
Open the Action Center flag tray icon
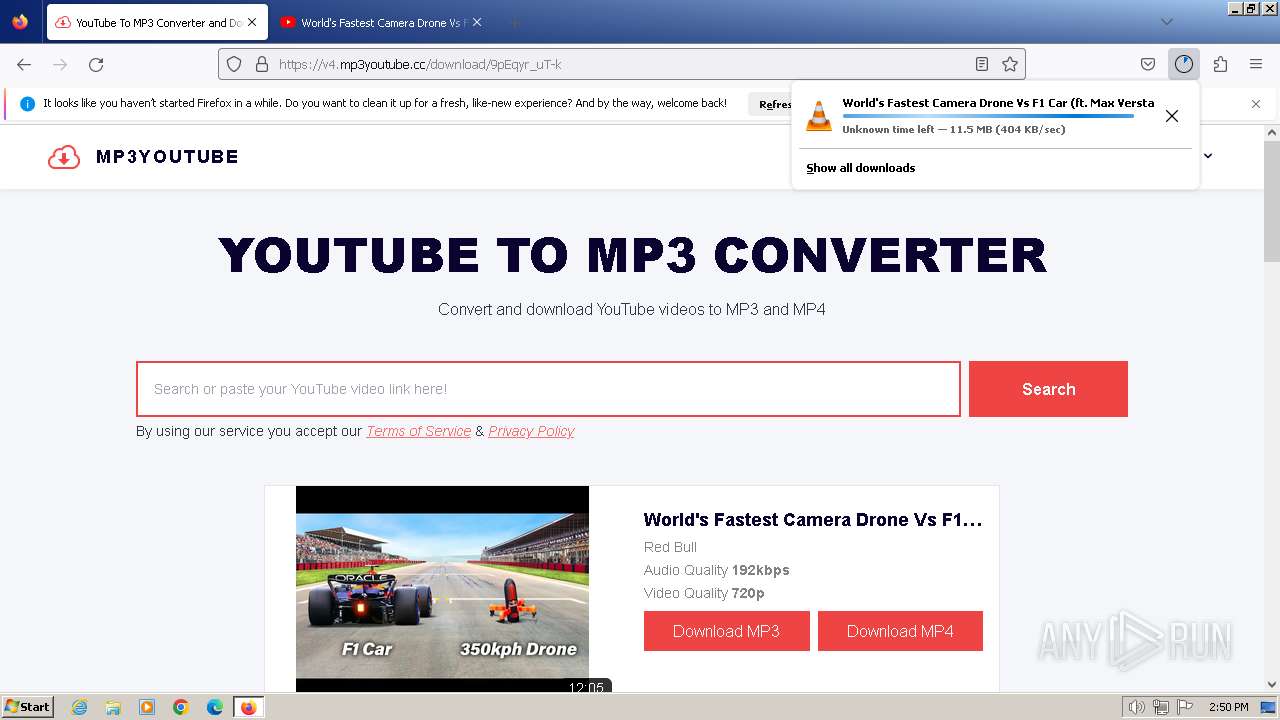pyautogui.click(x=1185, y=707)
